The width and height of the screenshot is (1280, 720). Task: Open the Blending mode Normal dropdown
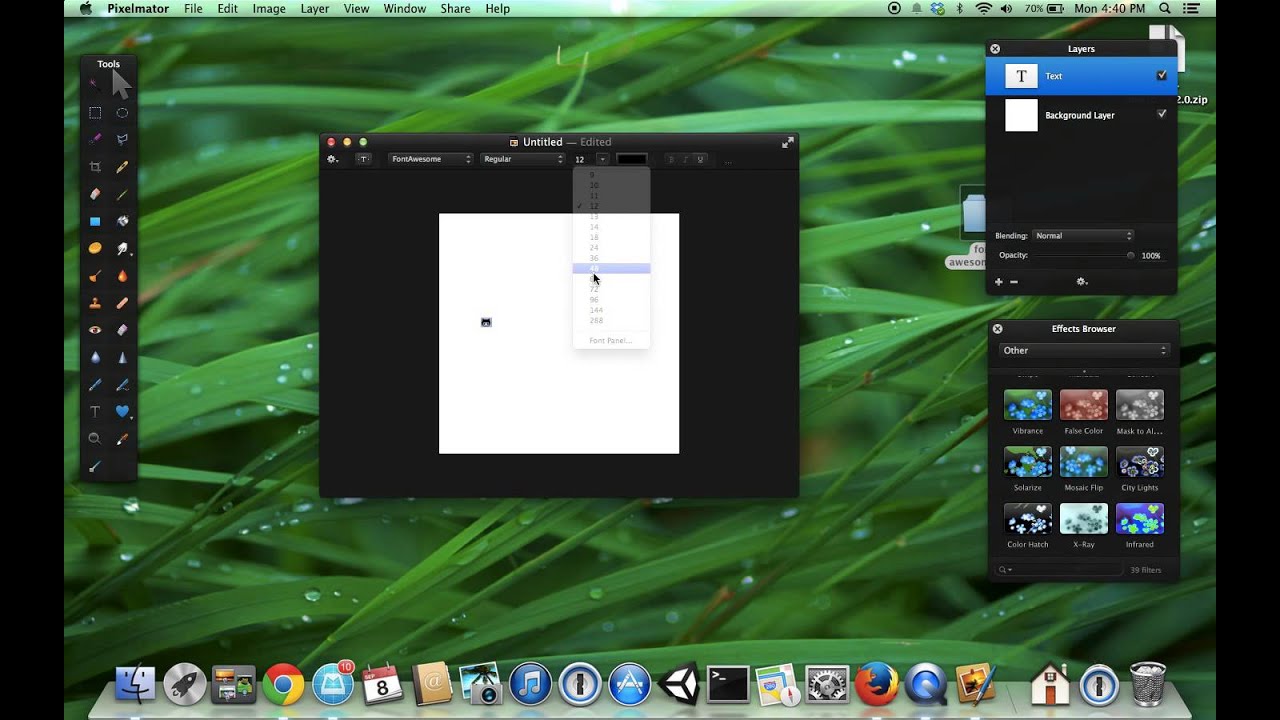pyautogui.click(x=1083, y=236)
